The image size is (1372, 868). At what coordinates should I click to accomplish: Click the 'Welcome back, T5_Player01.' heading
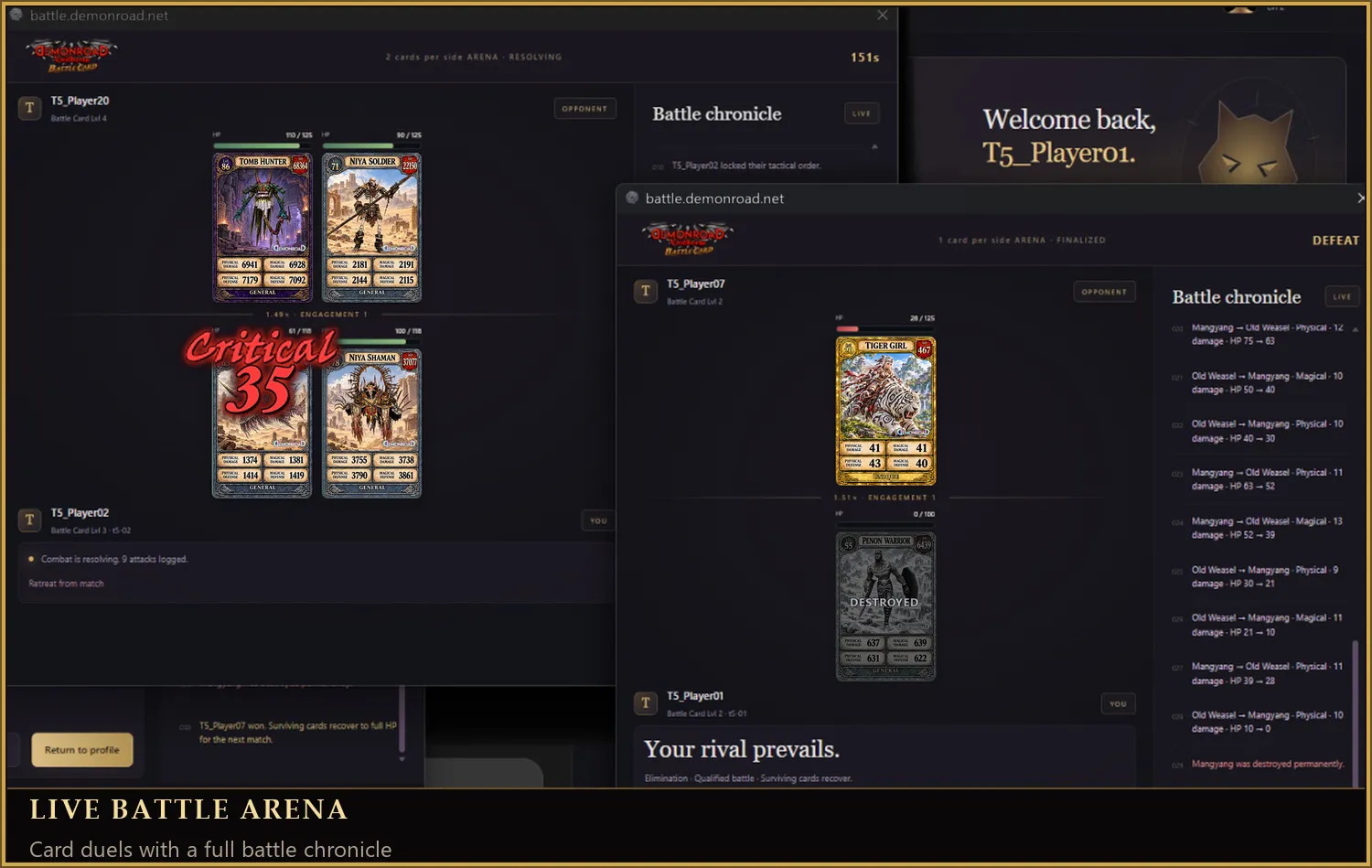click(1069, 135)
